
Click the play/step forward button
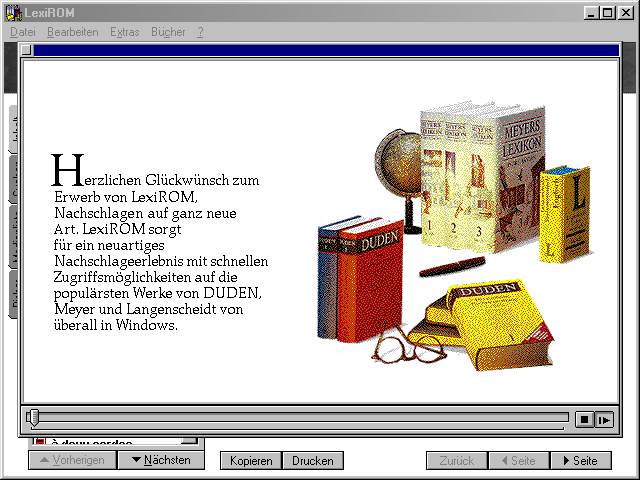[x=604, y=419]
